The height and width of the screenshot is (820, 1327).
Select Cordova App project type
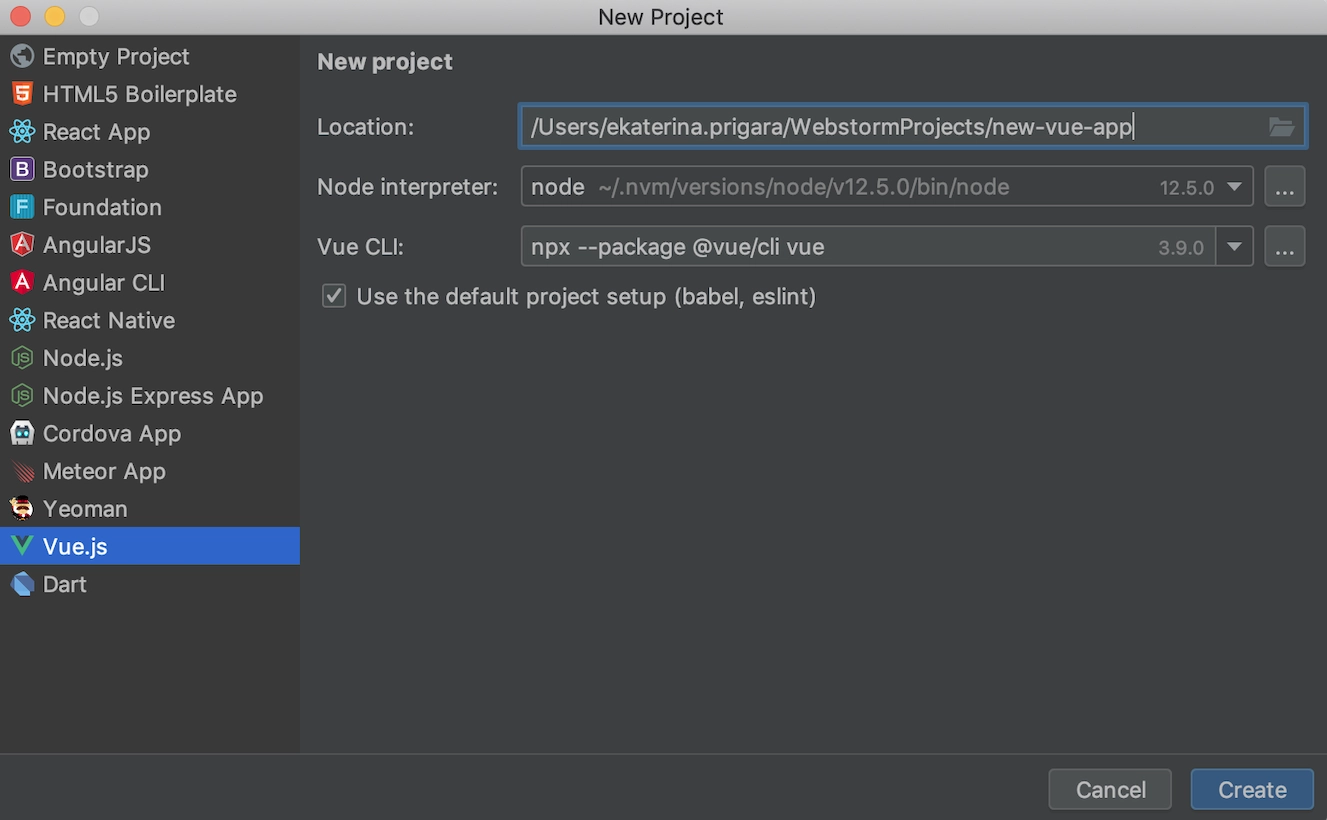coord(150,433)
